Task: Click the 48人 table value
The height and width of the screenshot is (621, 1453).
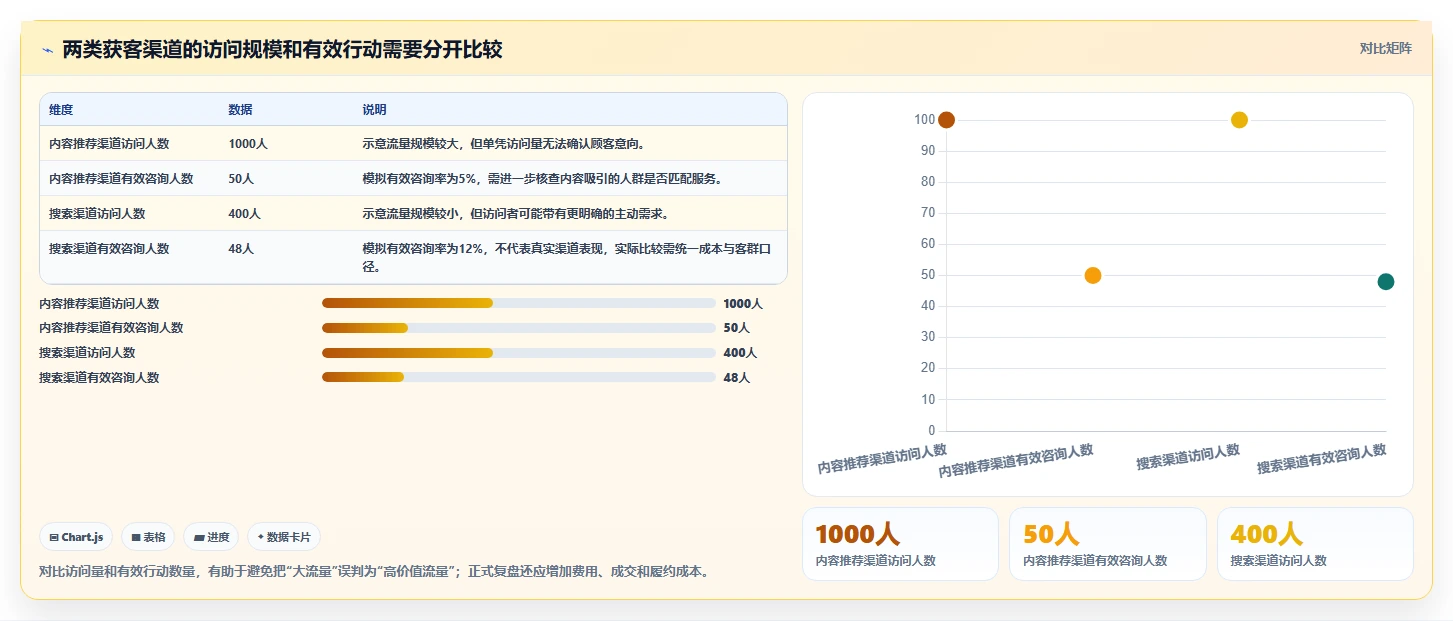Action: [x=241, y=249]
